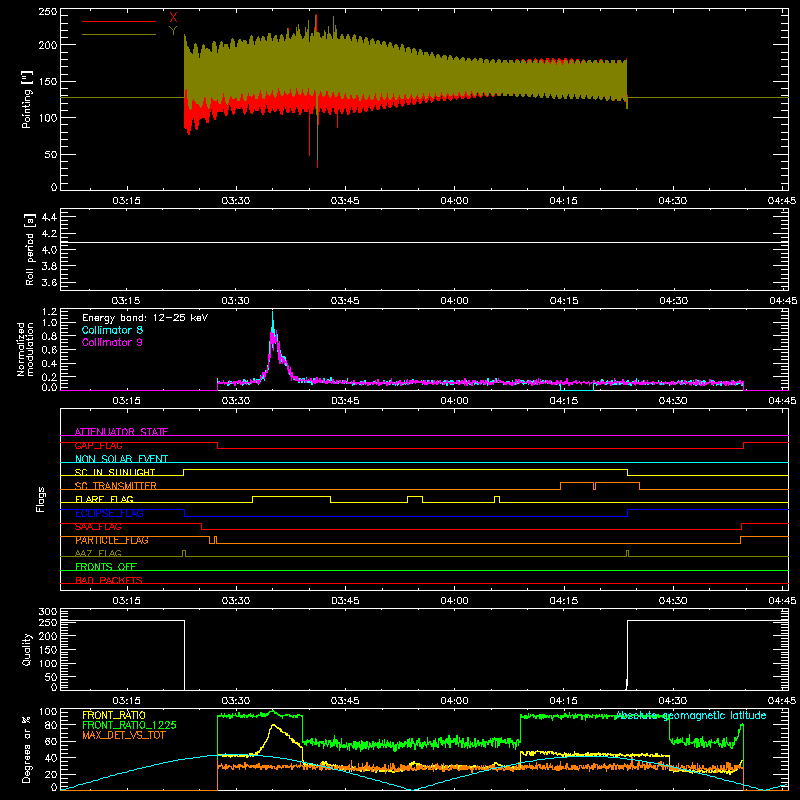Click the red legend line sample for X
Image resolution: width=800 pixels, height=800 pixels.
tap(119, 21)
